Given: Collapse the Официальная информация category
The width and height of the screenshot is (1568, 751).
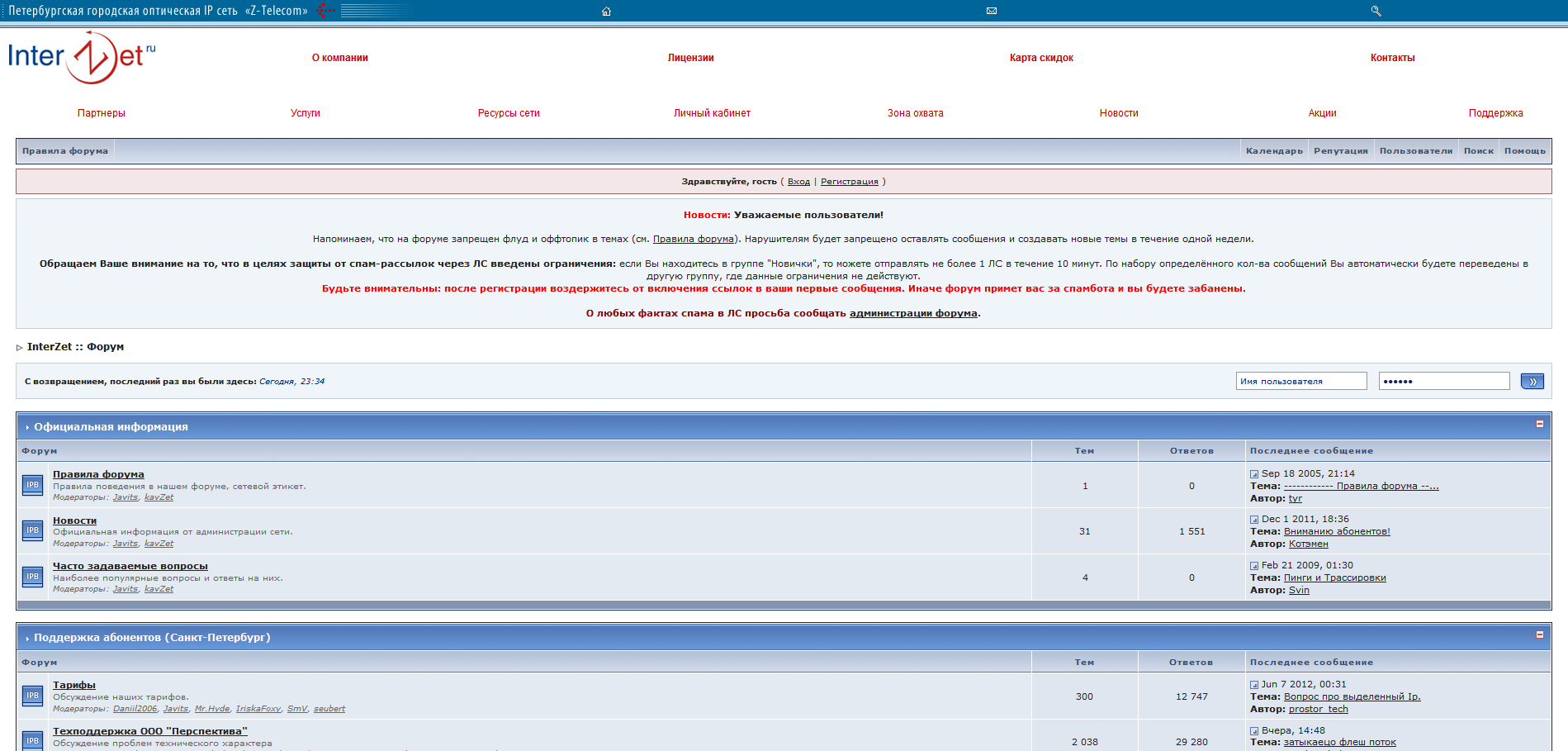Looking at the screenshot, I should click(x=1539, y=424).
